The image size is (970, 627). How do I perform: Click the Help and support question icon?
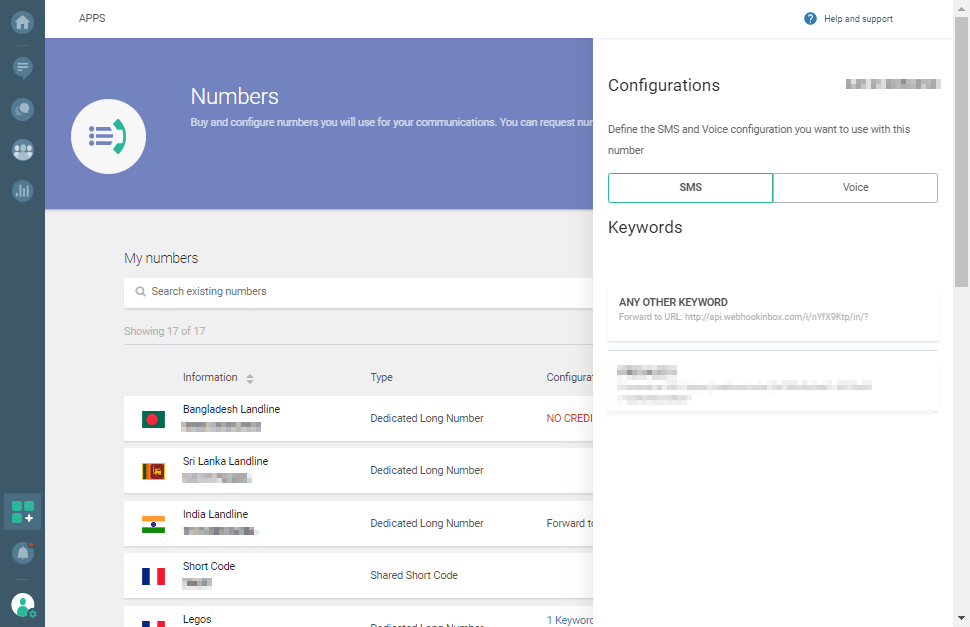[x=810, y=19]
